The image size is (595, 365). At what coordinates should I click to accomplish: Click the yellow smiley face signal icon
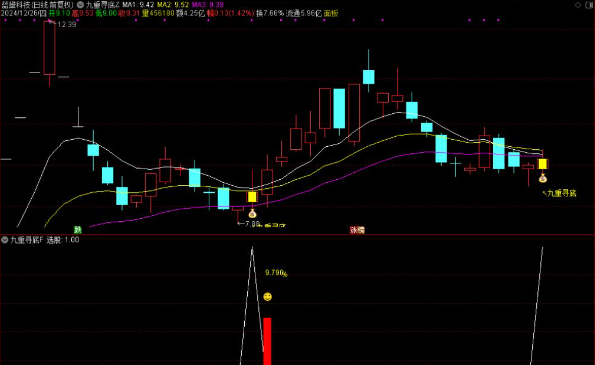268,296
